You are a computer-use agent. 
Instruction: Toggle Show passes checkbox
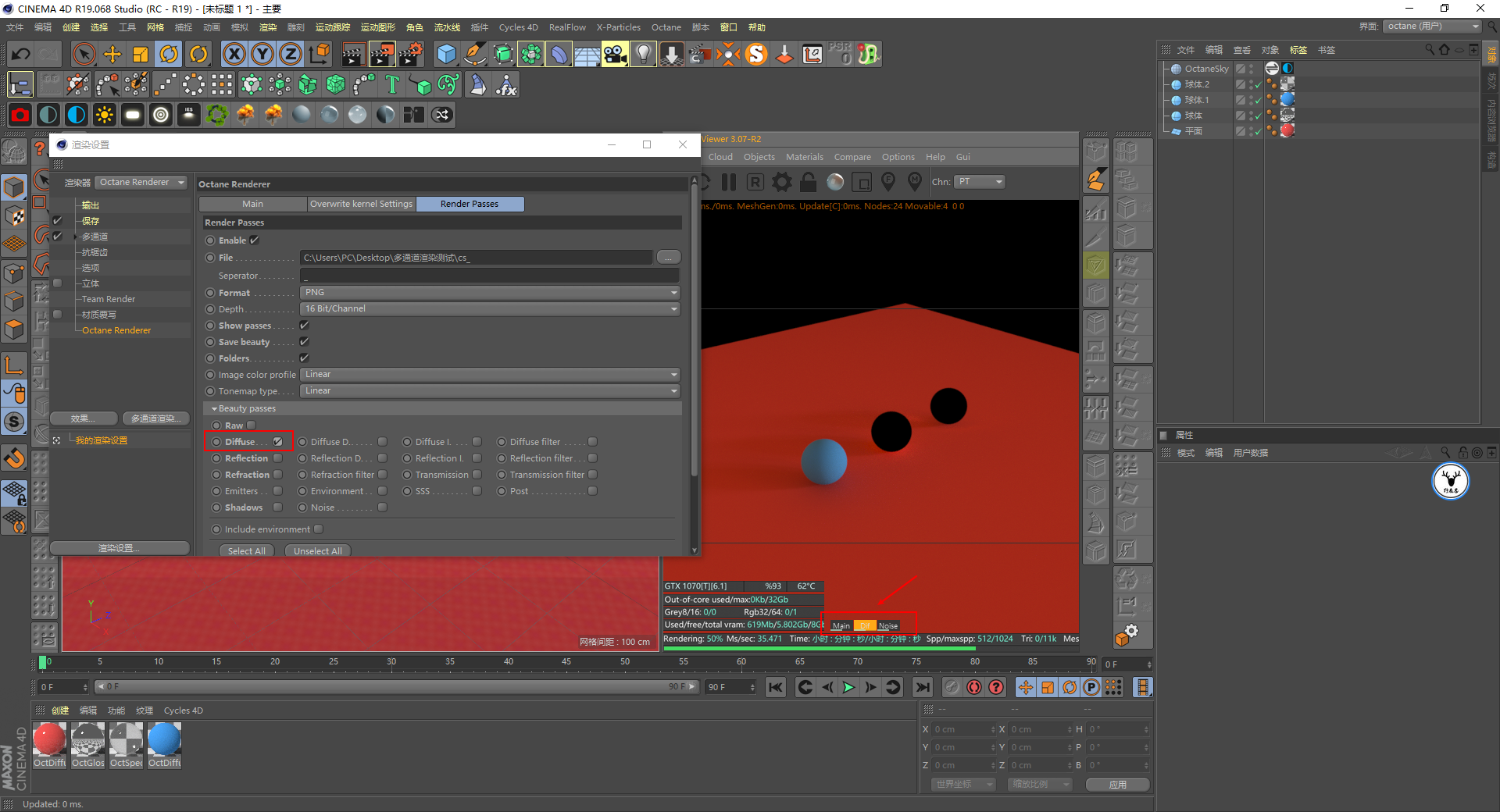pos(305,326)
